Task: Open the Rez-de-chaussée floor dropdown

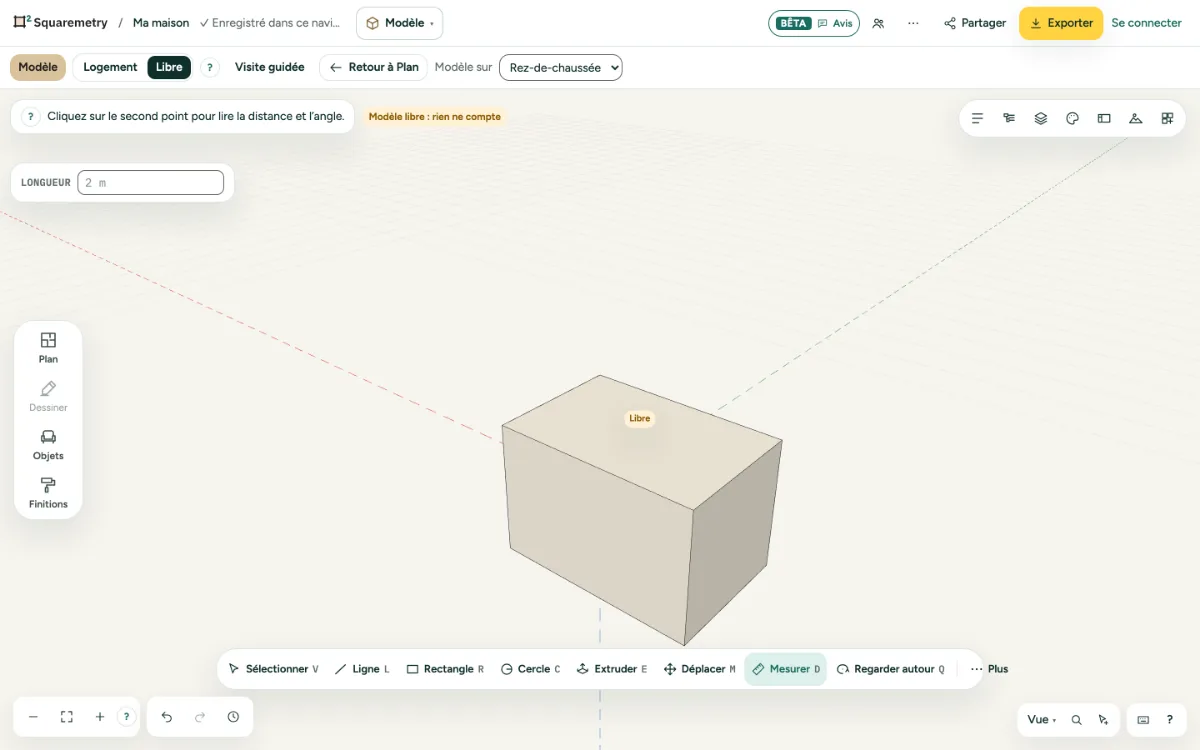Action: [561, 67]
